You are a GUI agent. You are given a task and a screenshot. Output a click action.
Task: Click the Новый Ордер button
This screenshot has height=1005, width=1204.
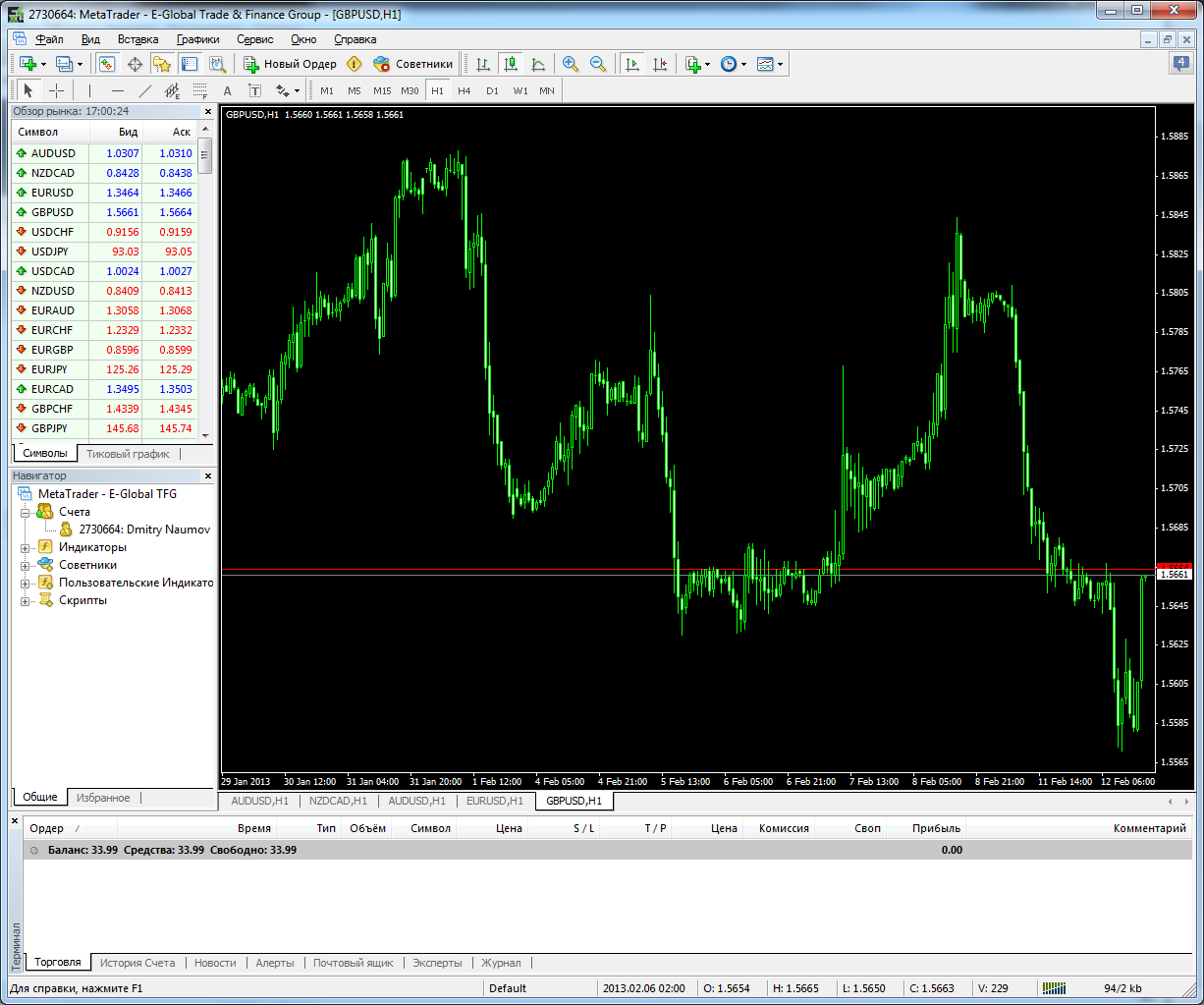pos(290,64)
